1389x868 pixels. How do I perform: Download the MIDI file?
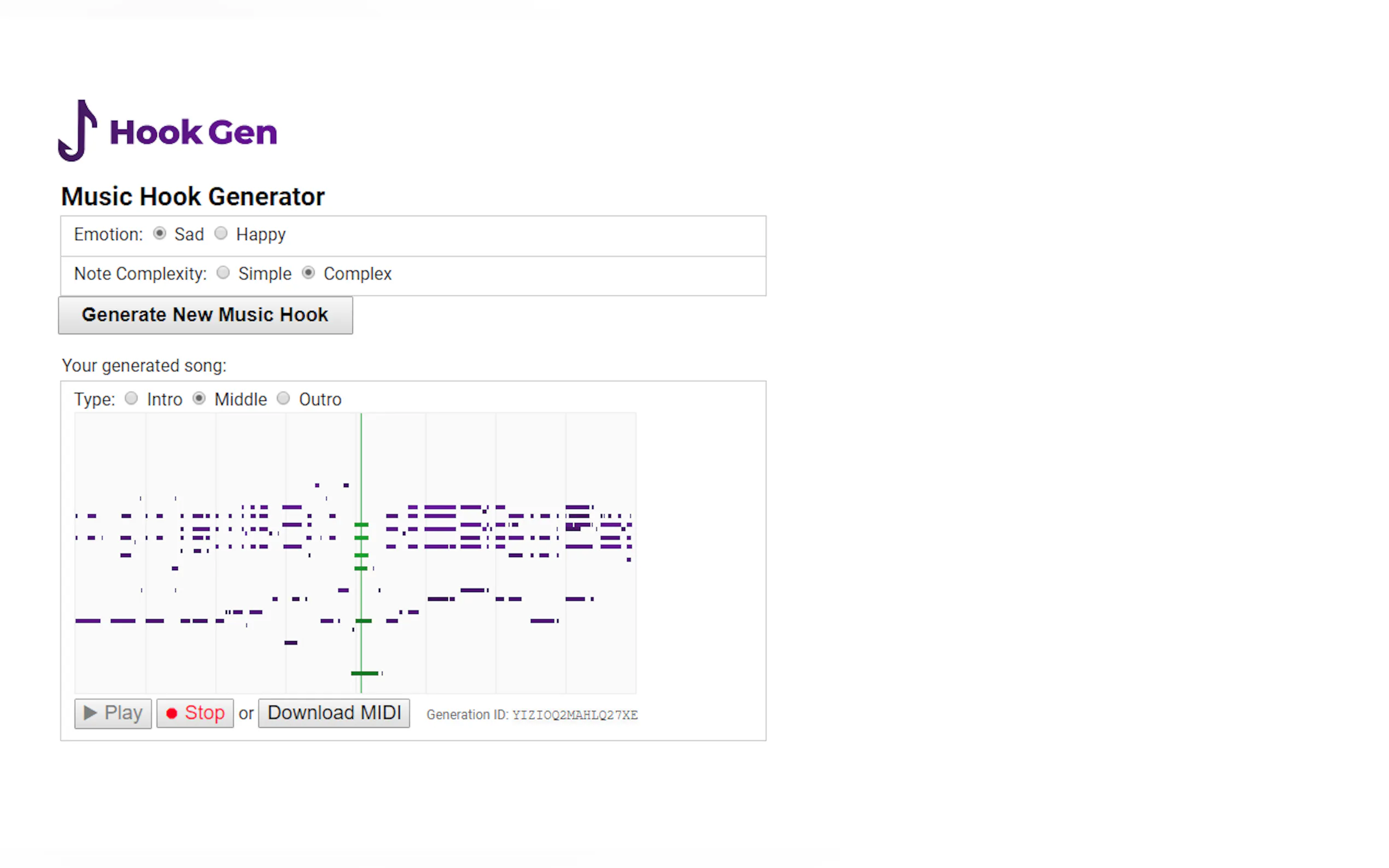[334, 713]
